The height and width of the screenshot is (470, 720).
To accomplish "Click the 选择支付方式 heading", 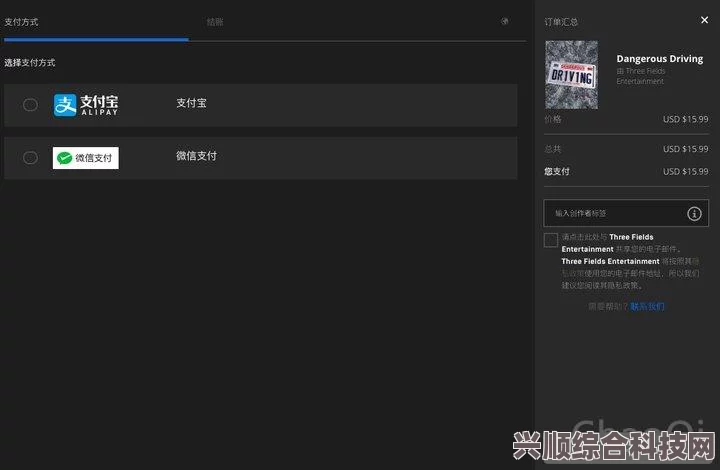I will pos(30,62).
